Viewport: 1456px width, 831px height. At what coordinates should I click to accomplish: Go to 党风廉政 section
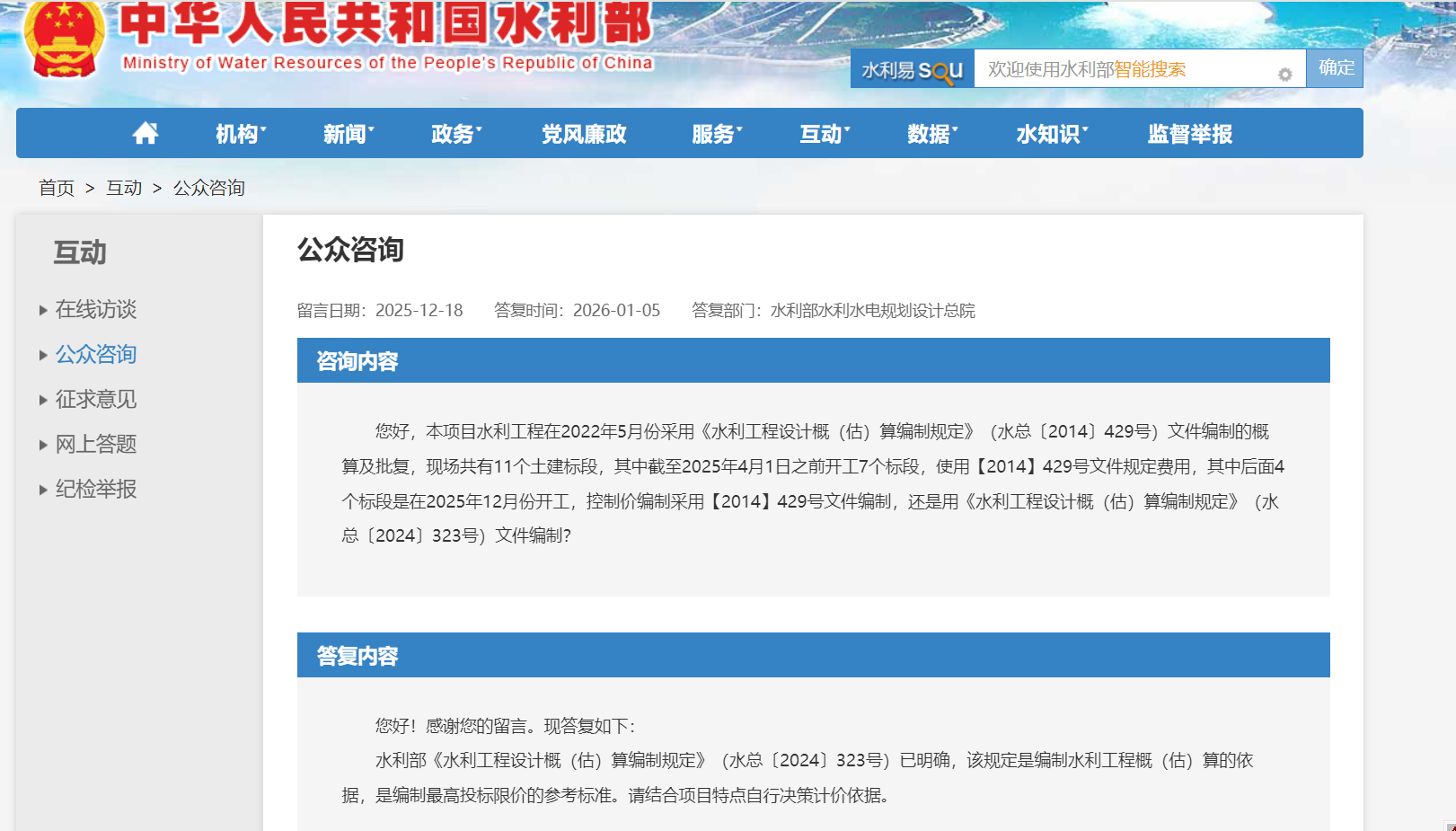click(x=584, y=134)
